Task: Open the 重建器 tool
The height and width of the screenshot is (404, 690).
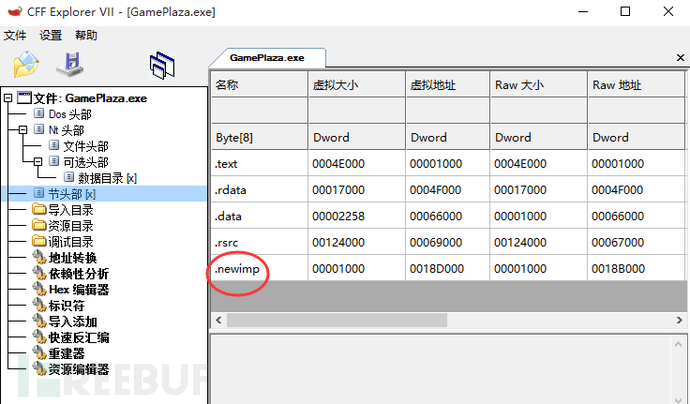Action: point(66,353)
